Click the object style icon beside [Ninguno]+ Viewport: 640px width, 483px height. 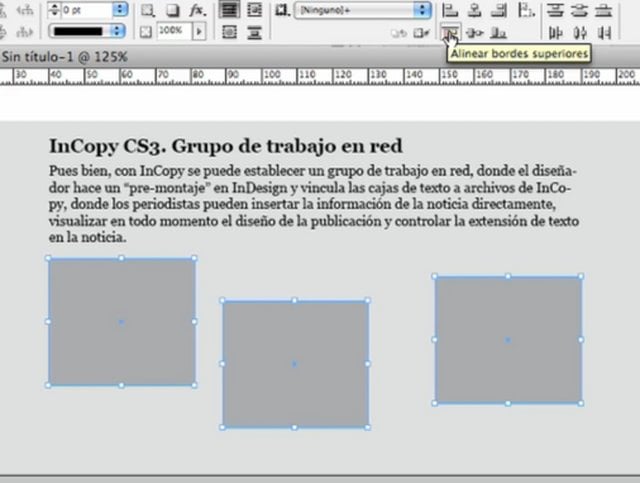click(x=281, y=10)
